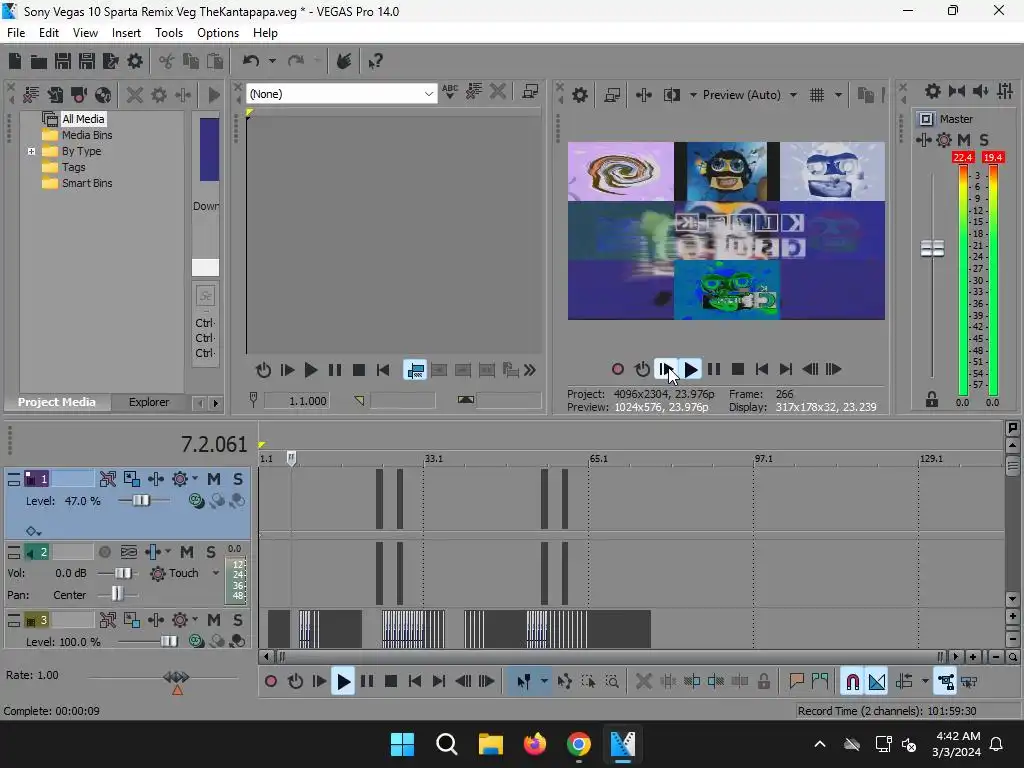Viewport: 1024px width, 768px height.
Task: Solo audio track 2
Action: [x=211, y=552]
